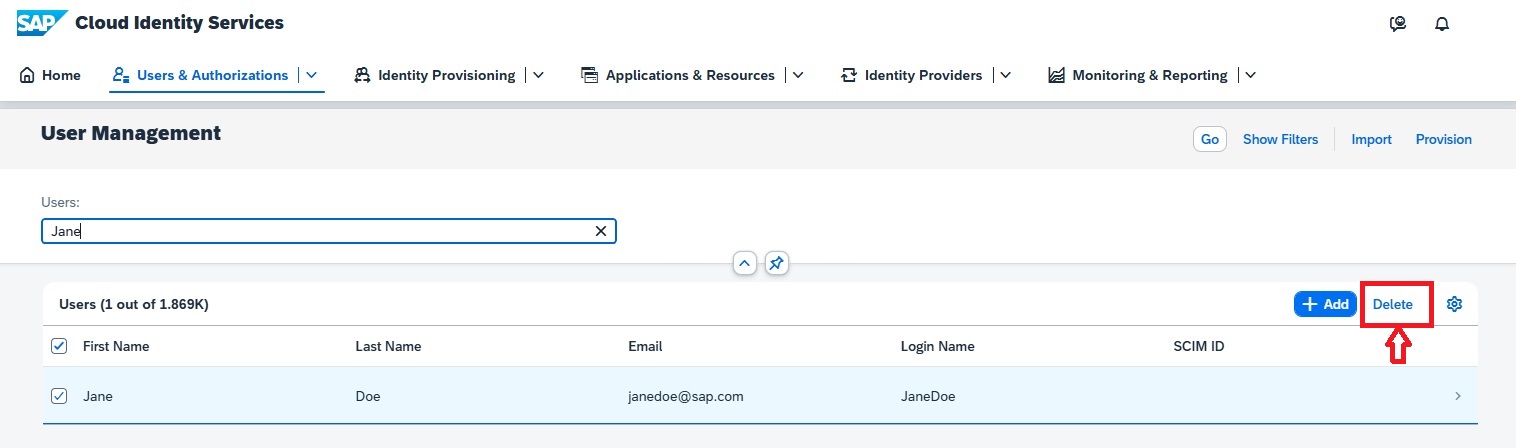Expand the Applications & Resources dropdown arrow
The width and height of the screenshot is (1516, 448).
tap(797, 75)
